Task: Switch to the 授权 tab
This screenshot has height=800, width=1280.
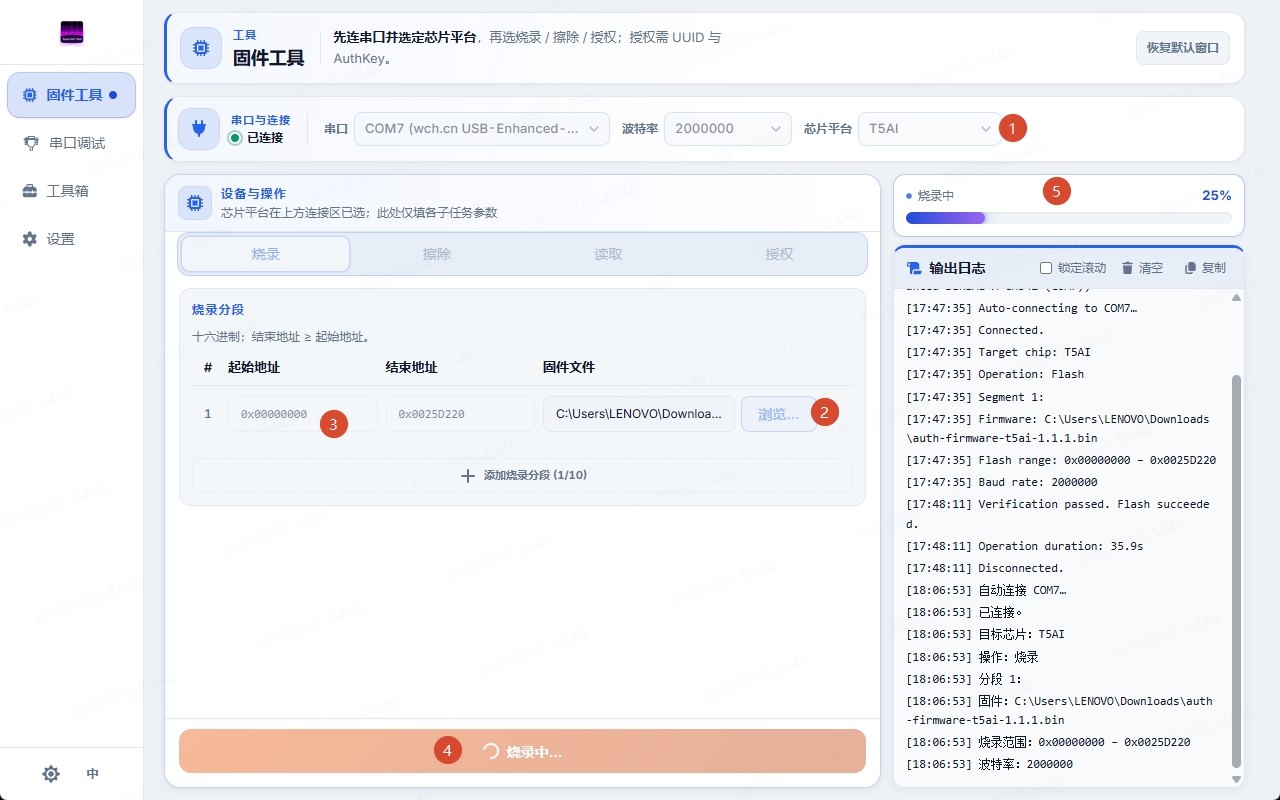Action: tap(779, 254)
